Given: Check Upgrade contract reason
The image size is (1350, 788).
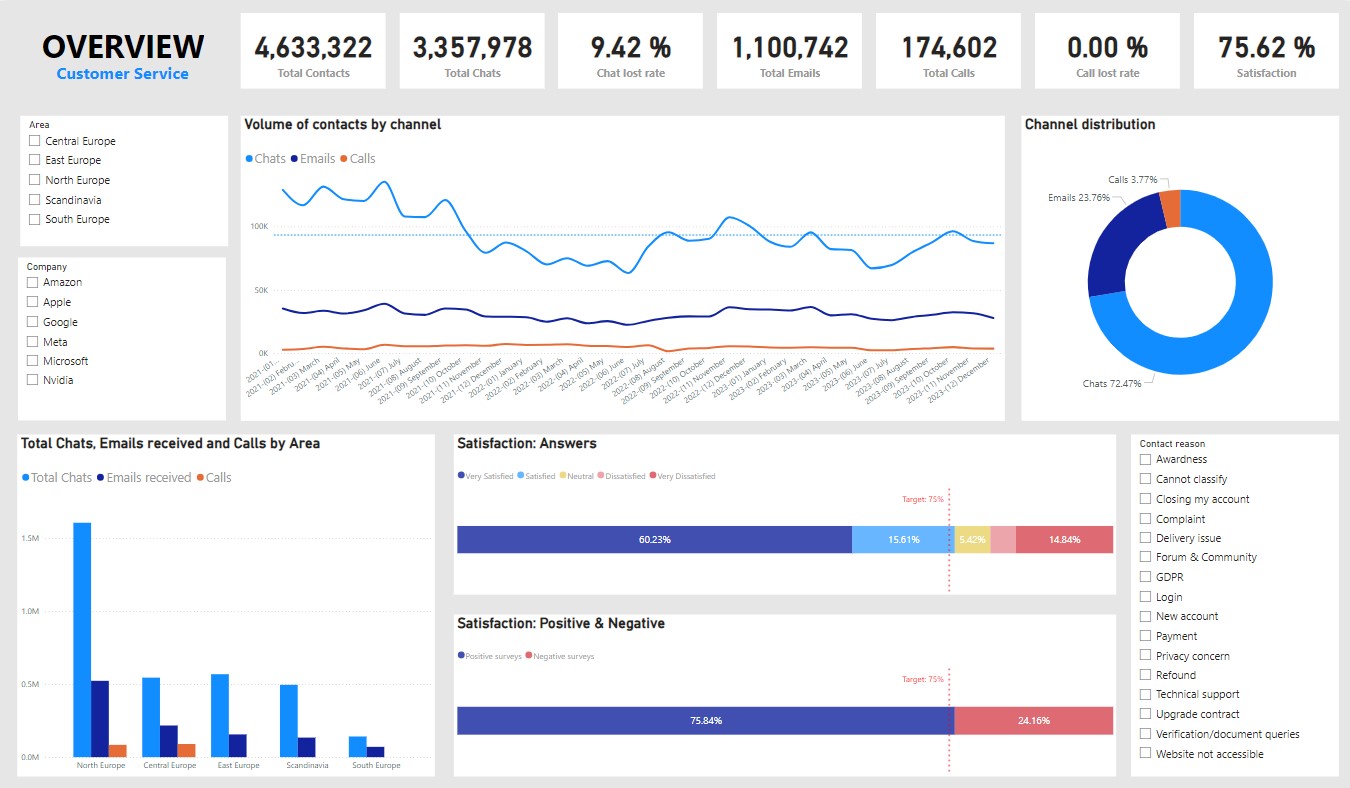Looking at the screenshot, I should (x=1146, y=714).
